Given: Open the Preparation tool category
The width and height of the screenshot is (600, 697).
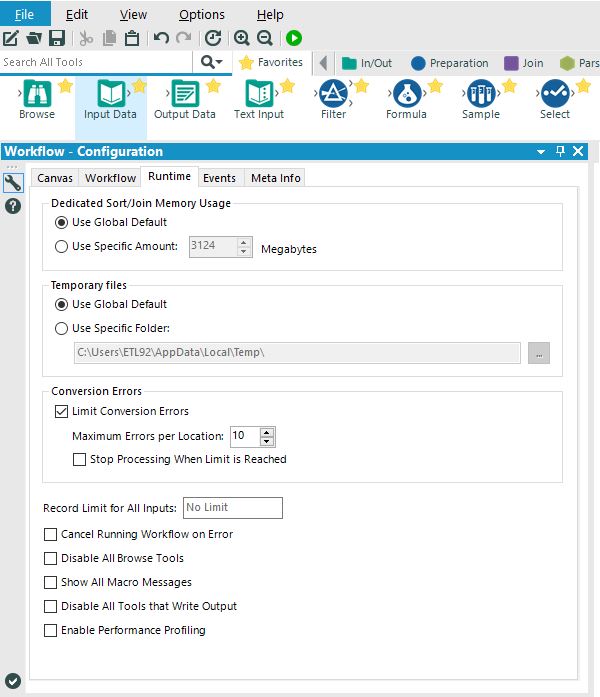Looking at the screenshot, I should click(x=450, y=63).
